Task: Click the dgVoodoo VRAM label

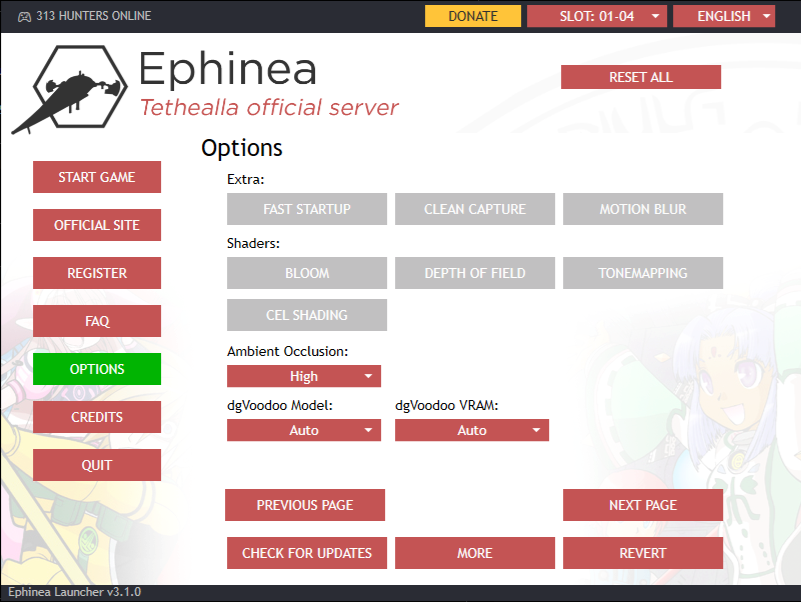Action: pos(446,406)
